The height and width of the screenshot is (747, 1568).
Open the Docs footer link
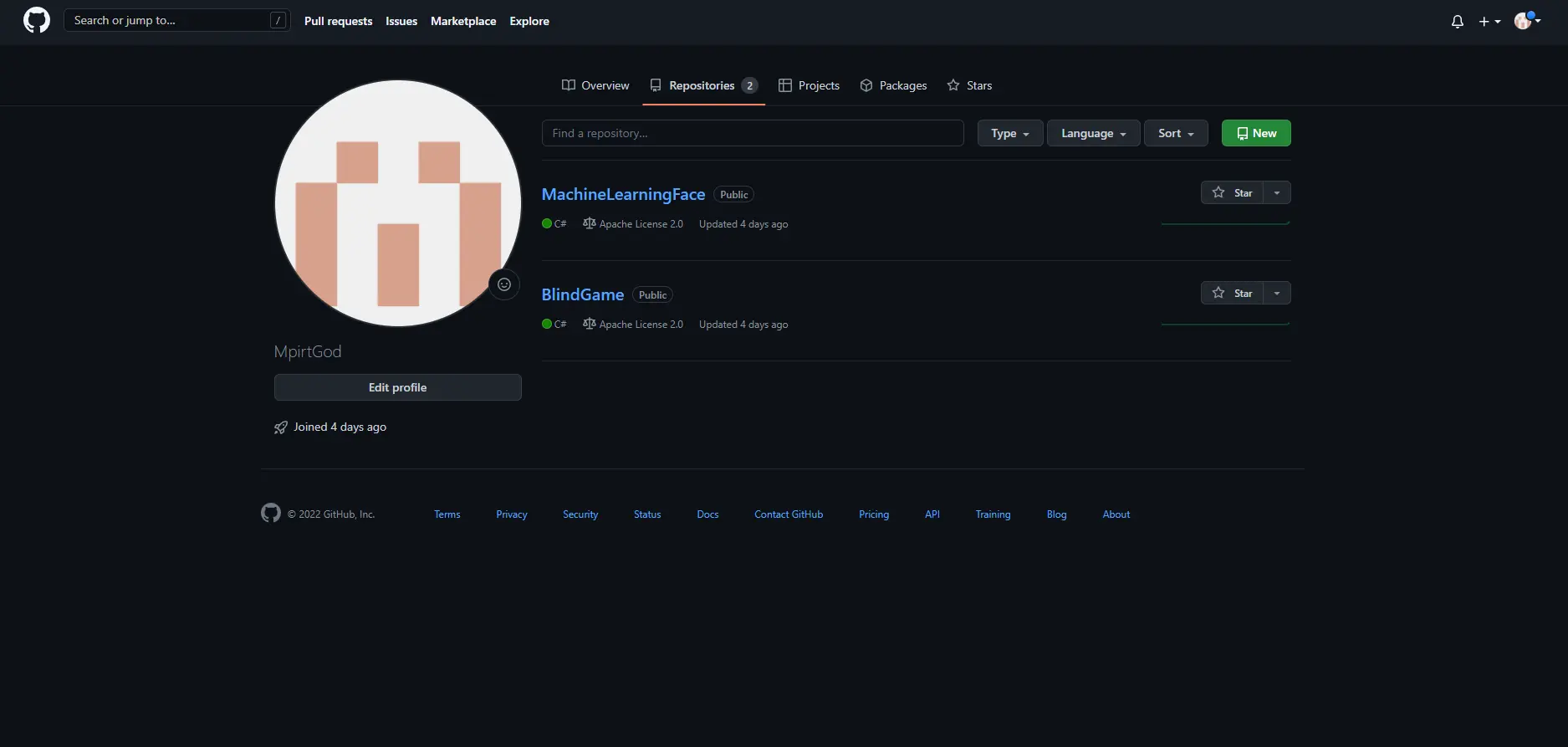(x=707, y=514)
